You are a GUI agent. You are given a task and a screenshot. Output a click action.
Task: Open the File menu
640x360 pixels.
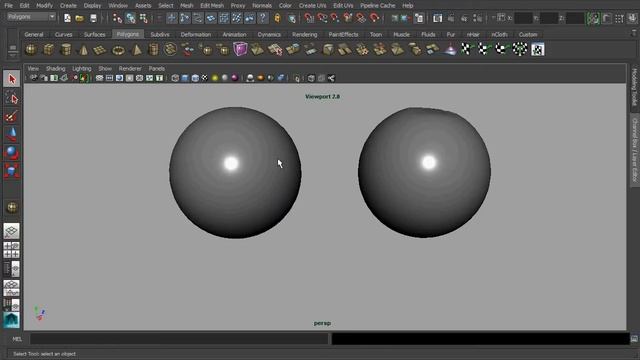pos(8,6)
